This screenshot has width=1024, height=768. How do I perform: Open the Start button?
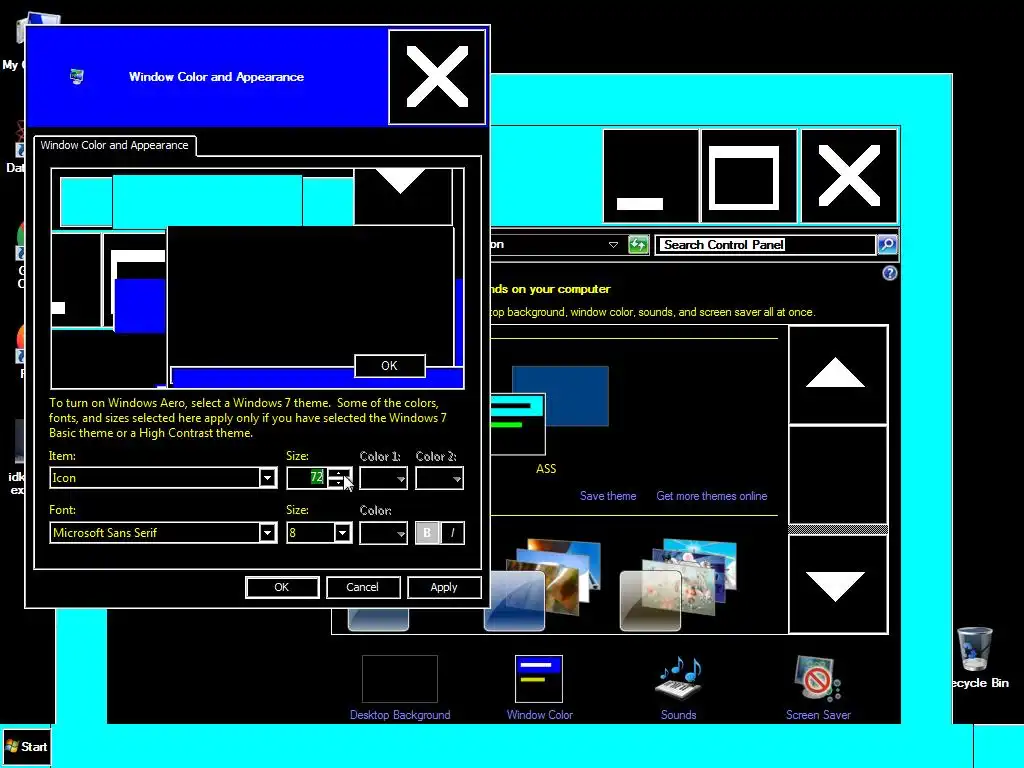click(x=26, y=746)
